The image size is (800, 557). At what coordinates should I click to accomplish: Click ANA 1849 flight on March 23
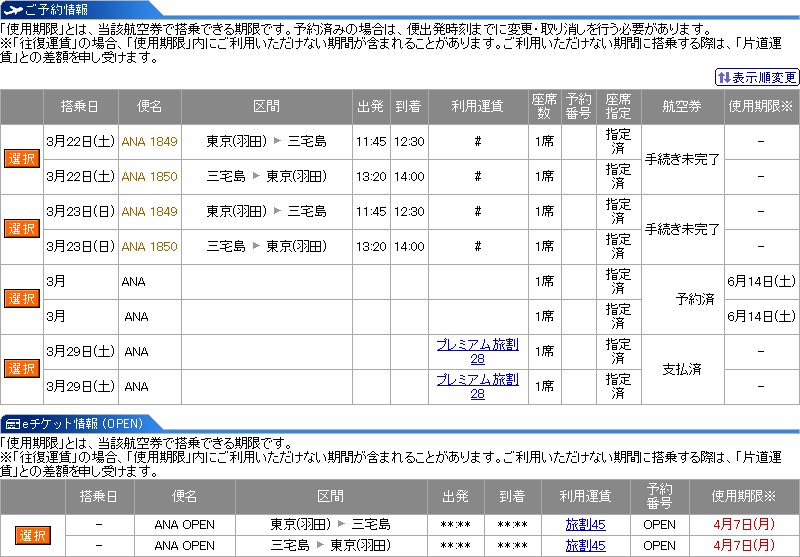[149, 212]
